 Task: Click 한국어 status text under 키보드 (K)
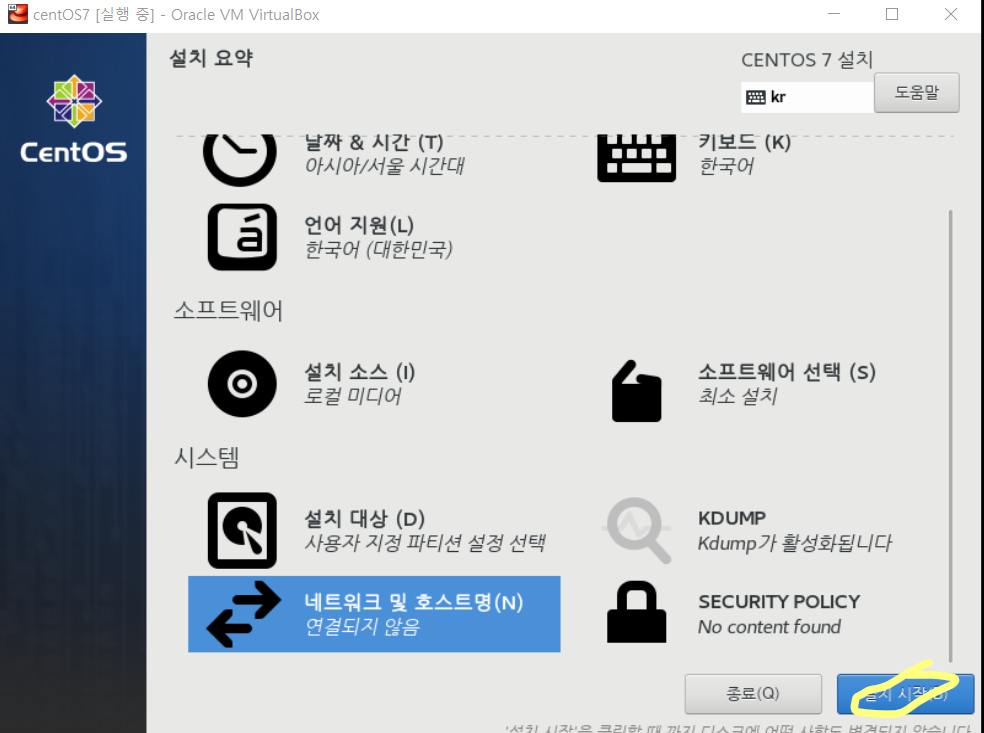(x=726, y=166)
